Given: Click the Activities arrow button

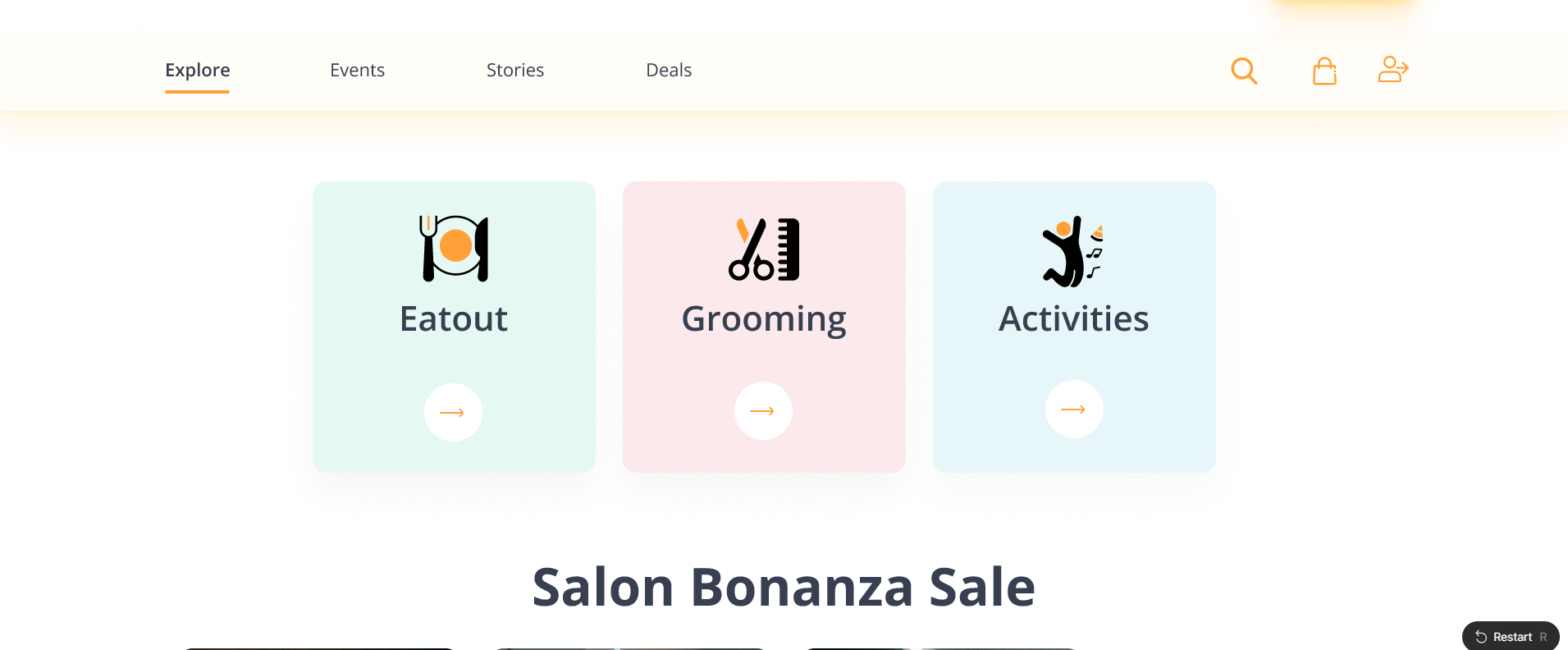Looking at the screenshot, I should 1074,409.
